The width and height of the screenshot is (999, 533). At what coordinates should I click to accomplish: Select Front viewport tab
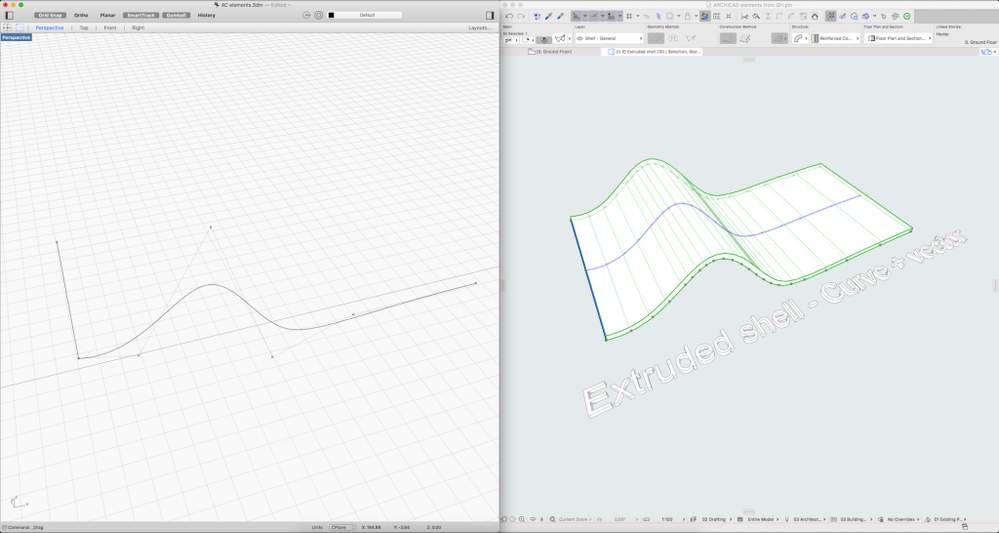(110, 28)
